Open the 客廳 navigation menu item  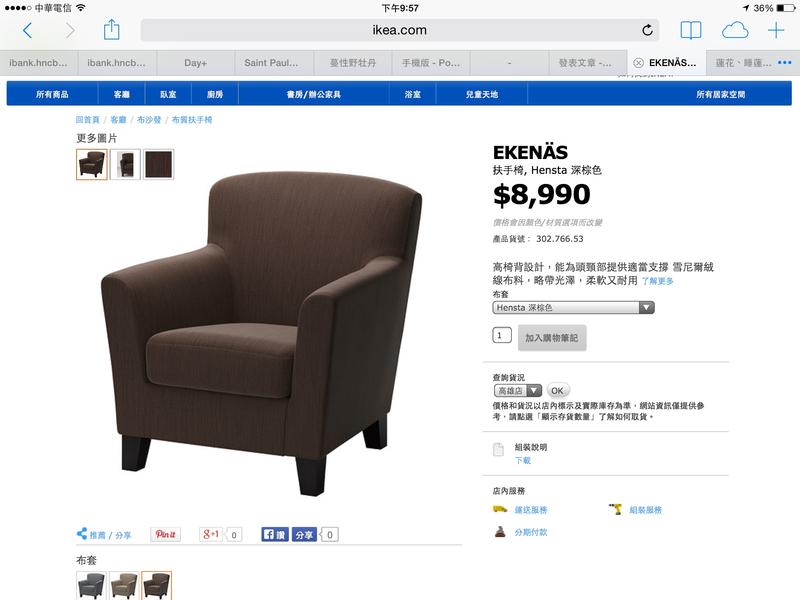click(121, 94)
